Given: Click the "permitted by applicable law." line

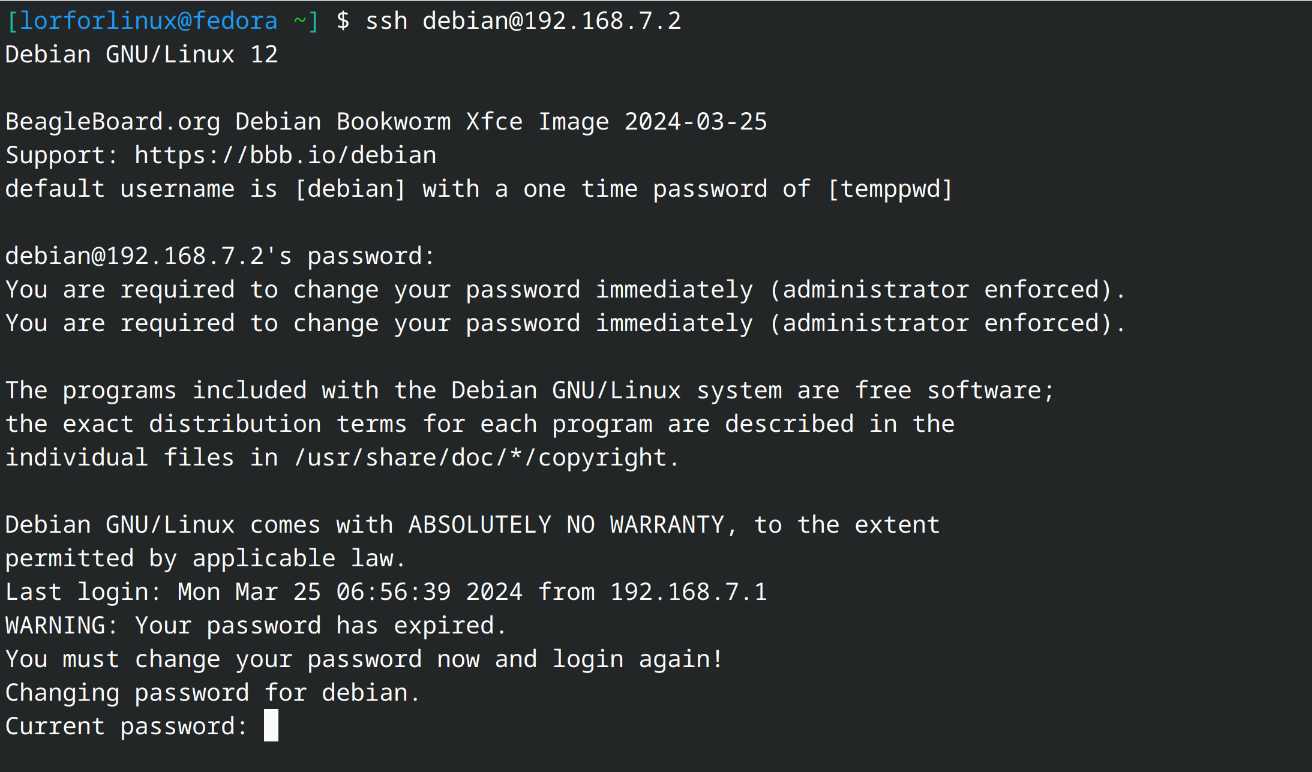Looking at the screenshot, I should pyautogui.click(x=206, y=558).
